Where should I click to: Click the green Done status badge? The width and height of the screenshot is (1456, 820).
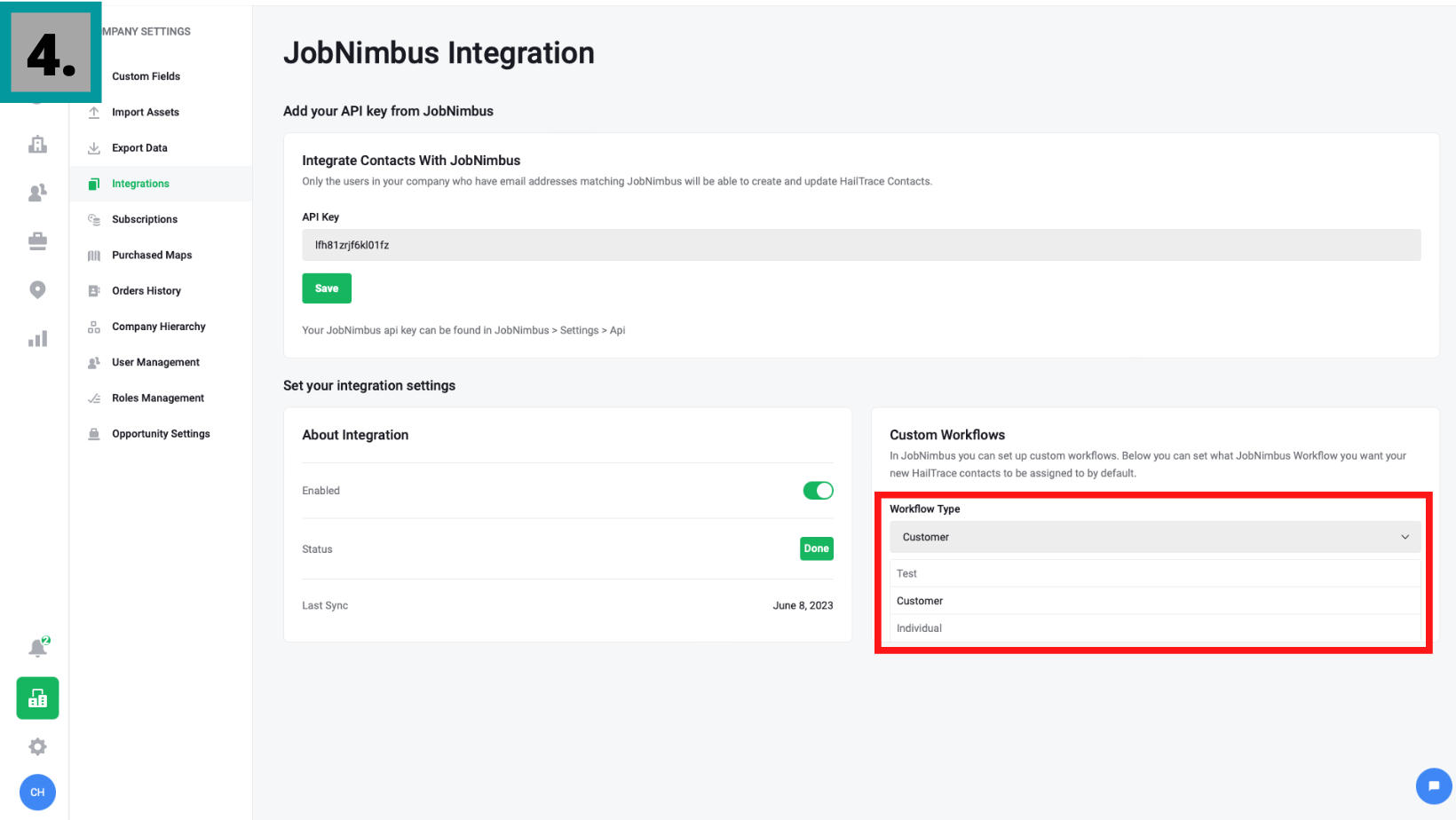[x=816, y=548]
